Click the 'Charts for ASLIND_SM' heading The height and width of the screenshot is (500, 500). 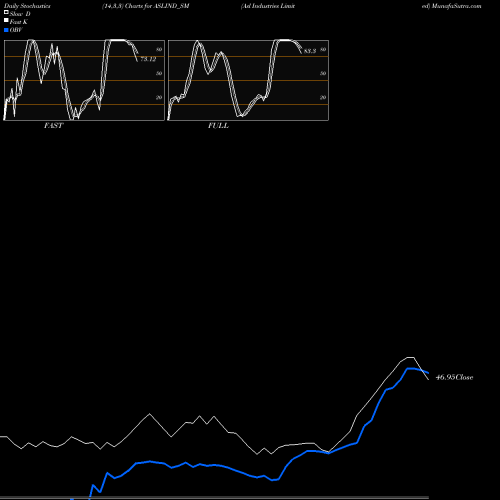click(x=157, y=6)
